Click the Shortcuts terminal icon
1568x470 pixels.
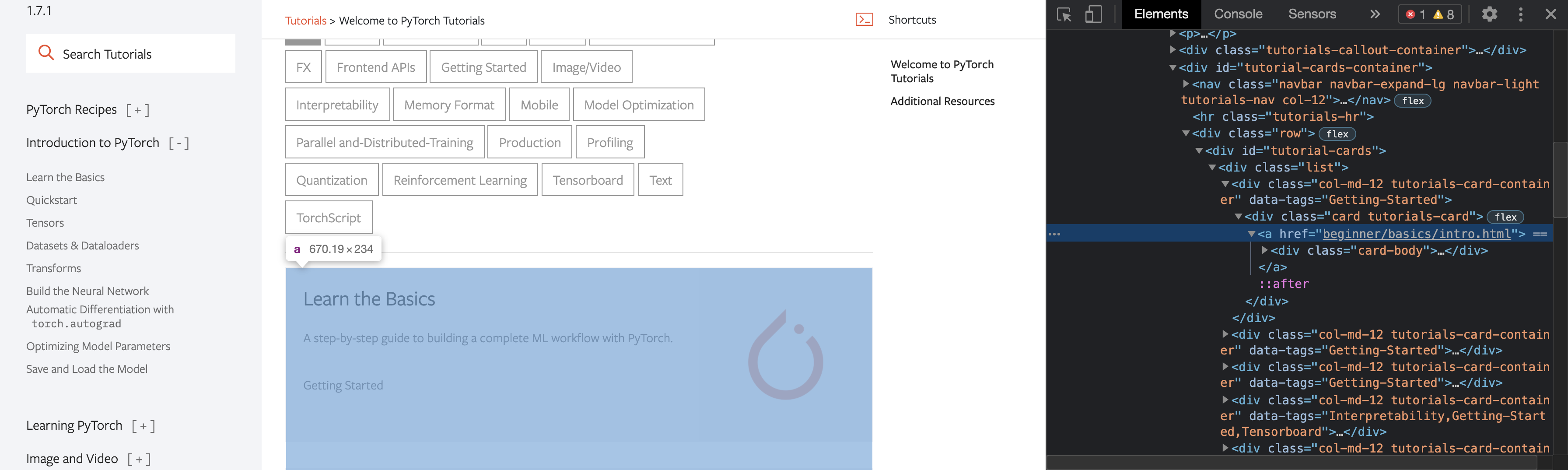click(x=864, y=20)
